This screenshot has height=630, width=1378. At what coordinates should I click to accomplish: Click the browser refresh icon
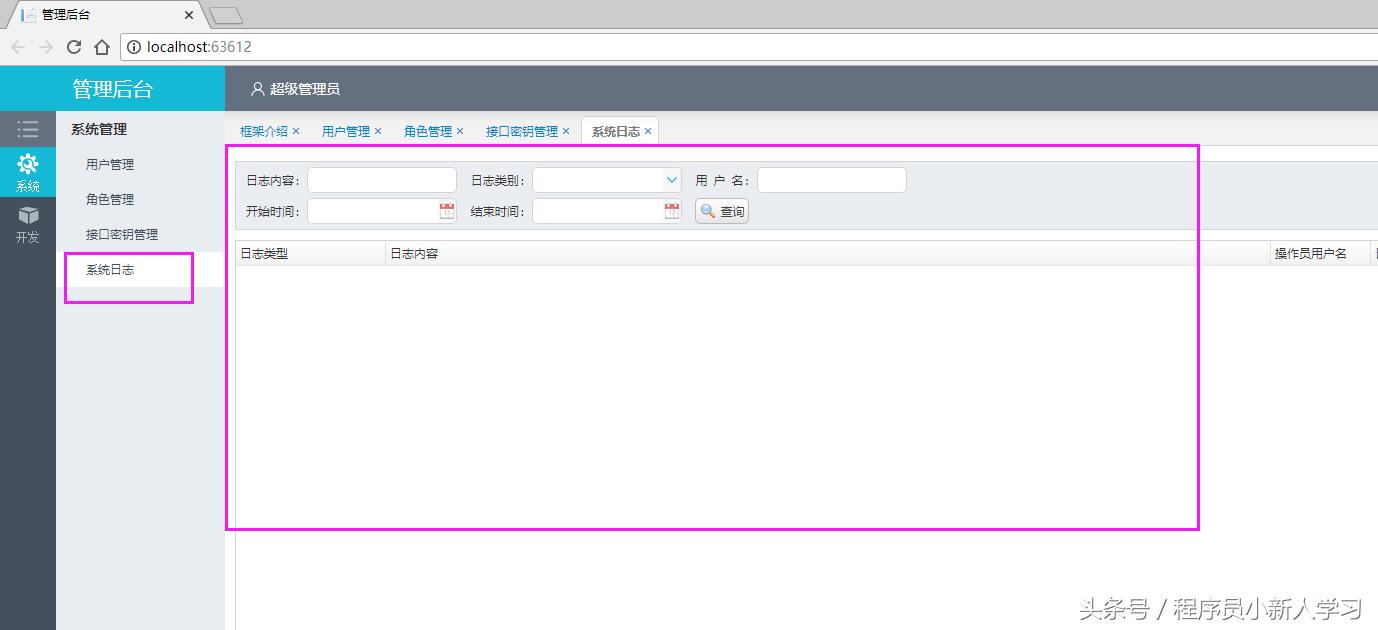pos(74,46)
